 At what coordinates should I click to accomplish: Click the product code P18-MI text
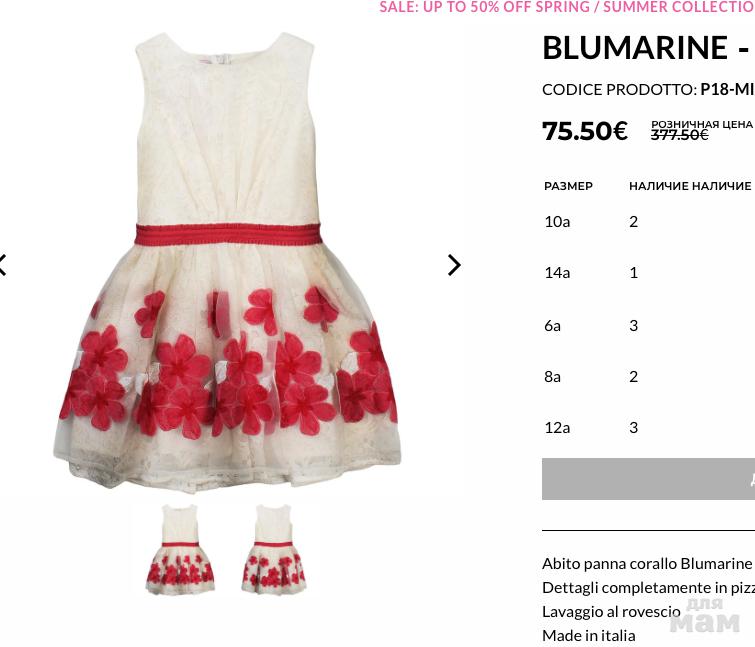tap(727, 90)
